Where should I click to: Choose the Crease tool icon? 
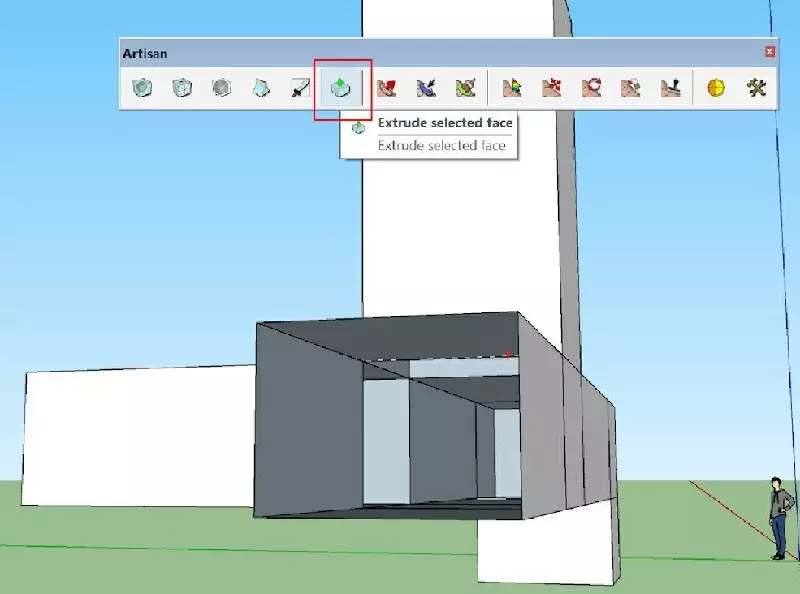261,87
